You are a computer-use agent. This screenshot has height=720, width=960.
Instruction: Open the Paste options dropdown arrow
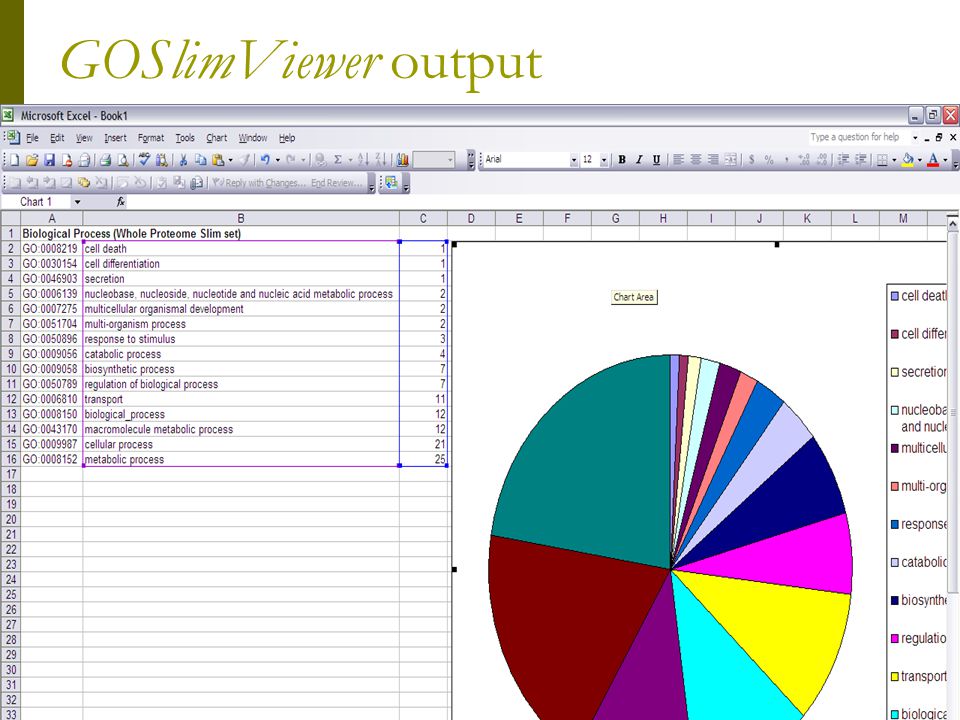coord(230,160)
